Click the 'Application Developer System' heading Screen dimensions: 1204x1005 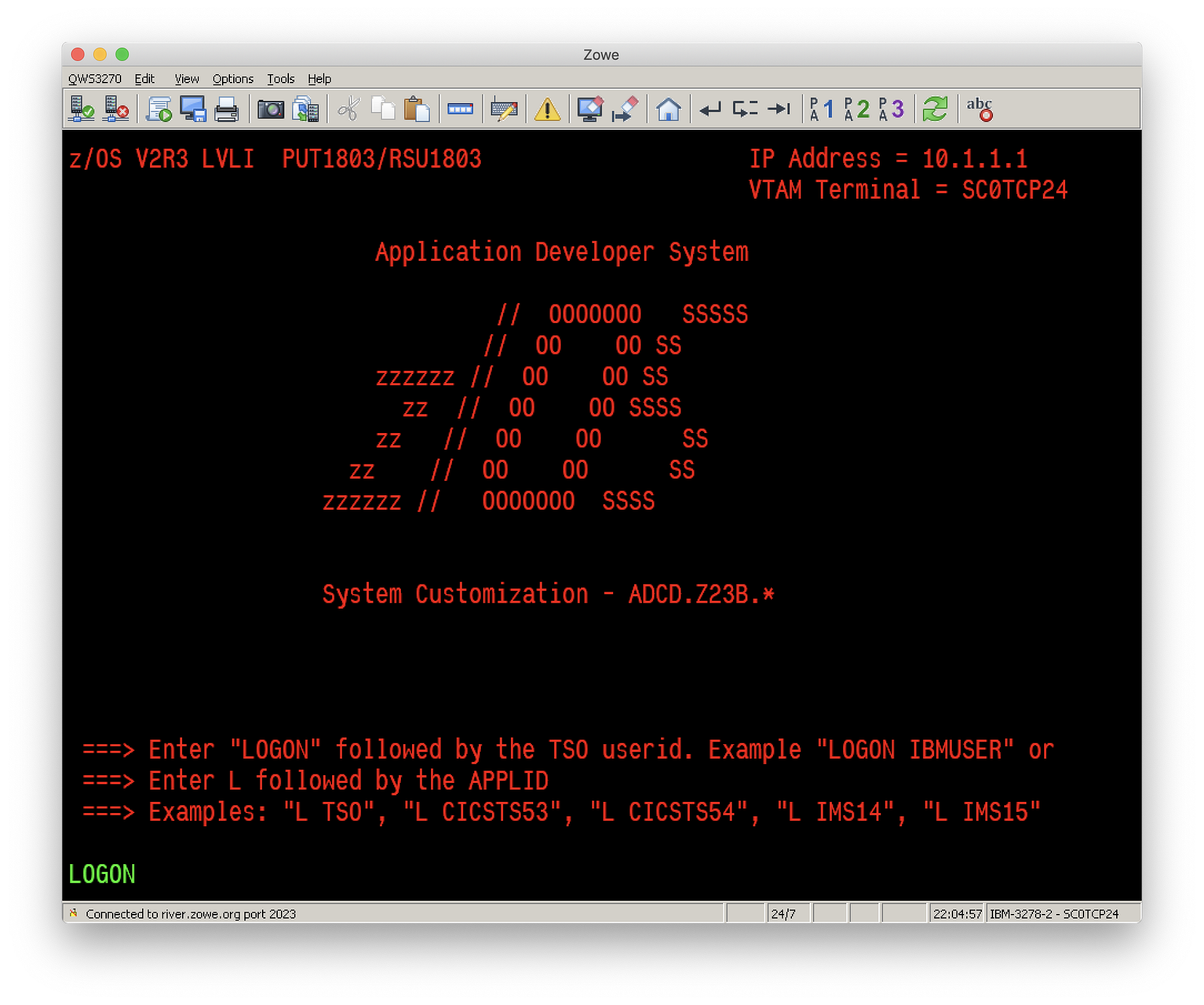point(562,252)
